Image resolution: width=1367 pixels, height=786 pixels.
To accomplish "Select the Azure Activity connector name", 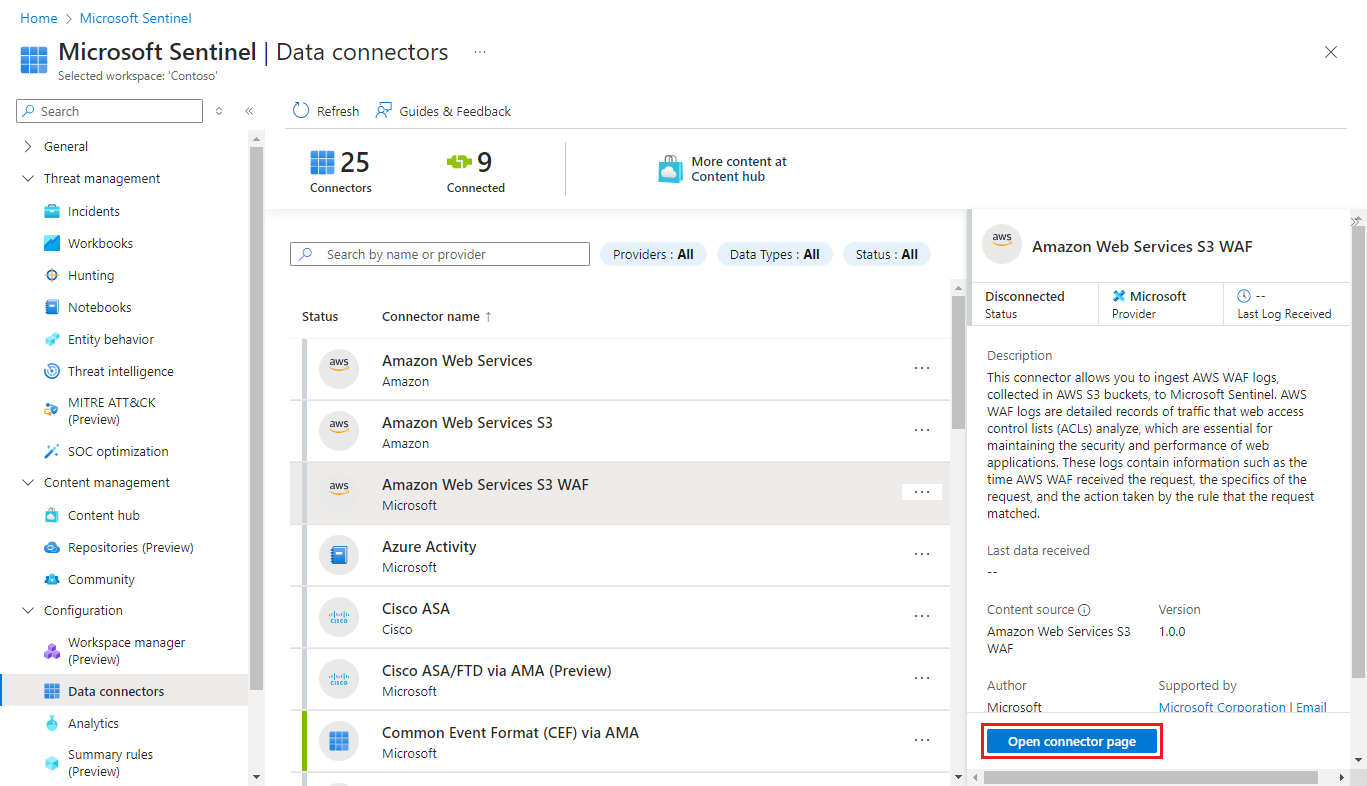I will pyautogui.click(x=429, y=547).
